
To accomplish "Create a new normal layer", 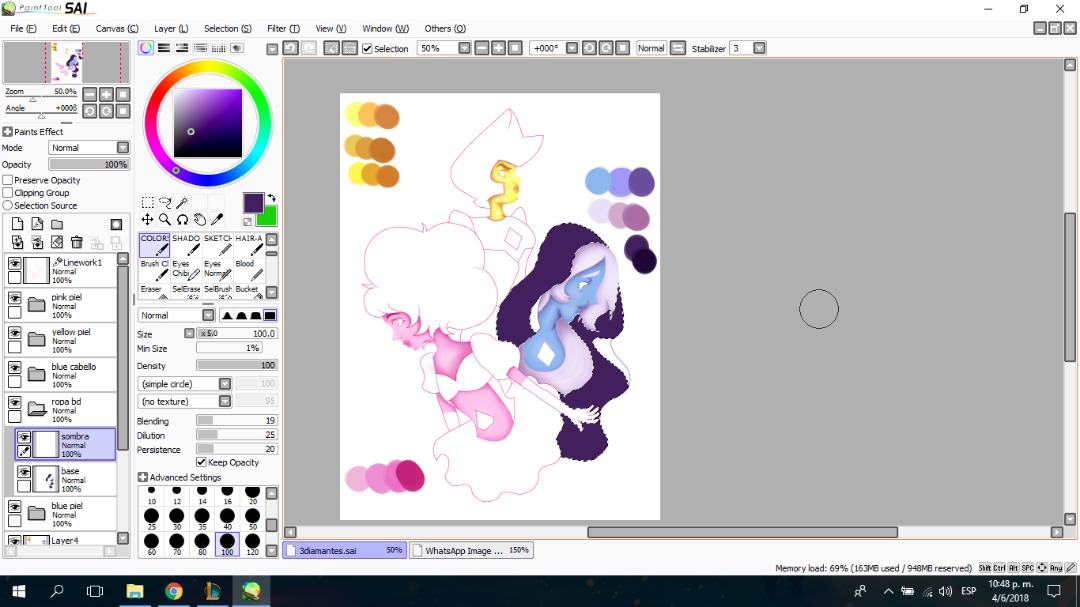I will click(17, 224).
